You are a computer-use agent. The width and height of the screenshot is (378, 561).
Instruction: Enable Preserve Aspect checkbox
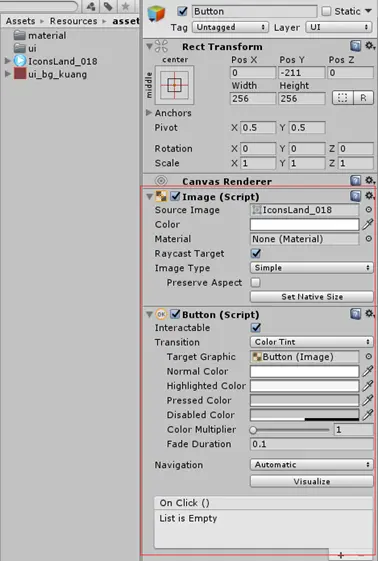pos(256,282)
